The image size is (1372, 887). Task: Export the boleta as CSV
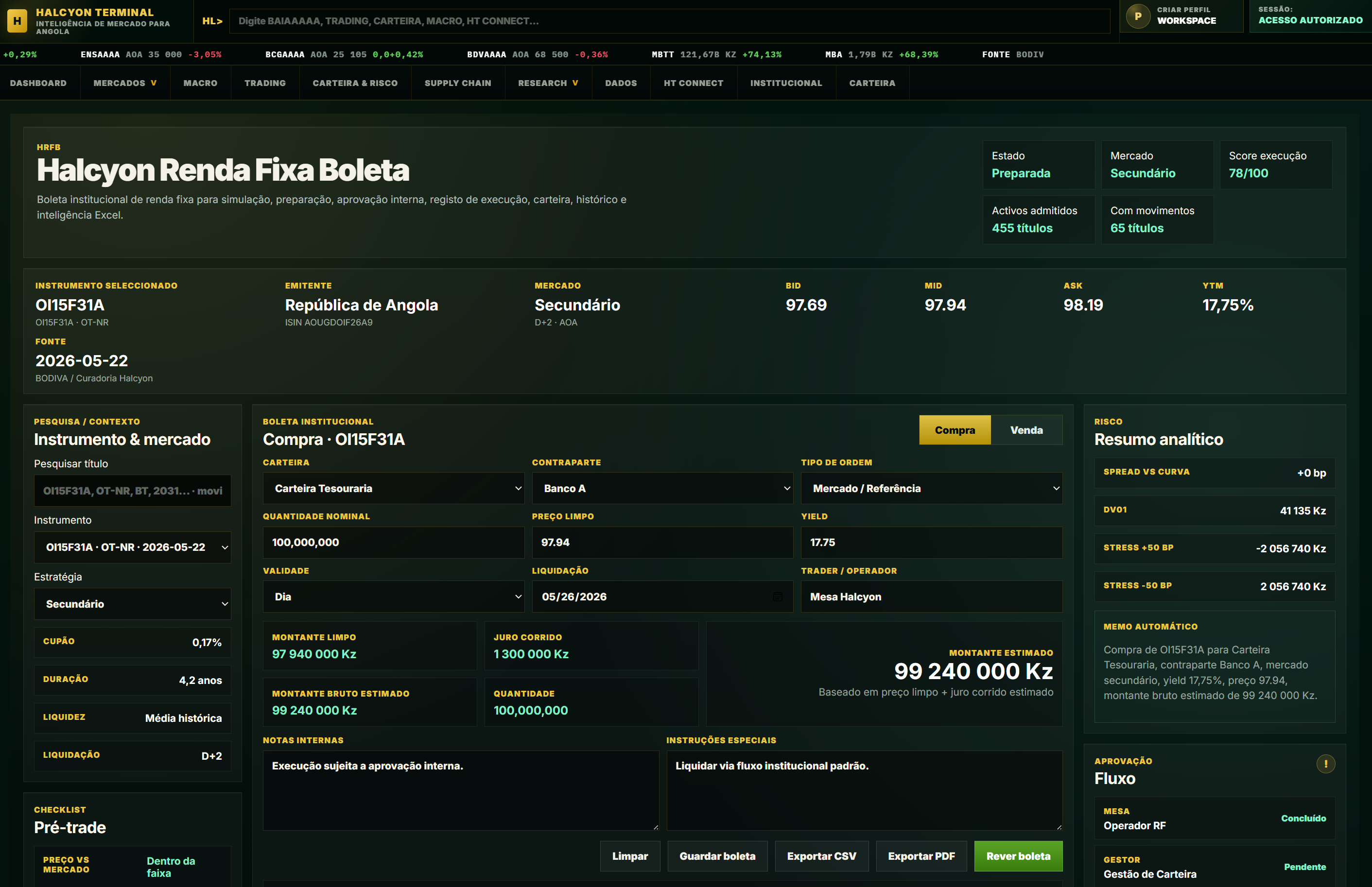822,856
